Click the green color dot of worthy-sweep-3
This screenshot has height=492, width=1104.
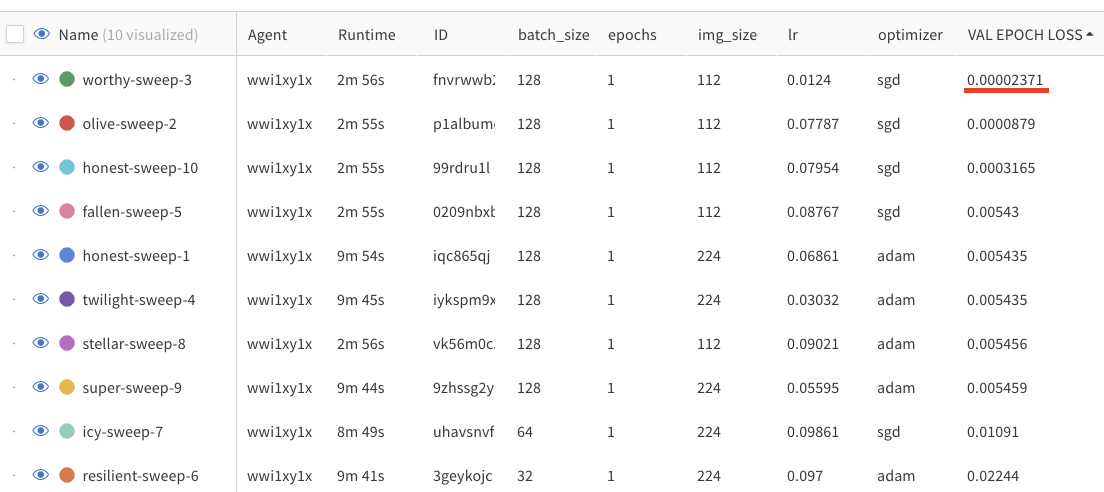click(x=67, y=80)
